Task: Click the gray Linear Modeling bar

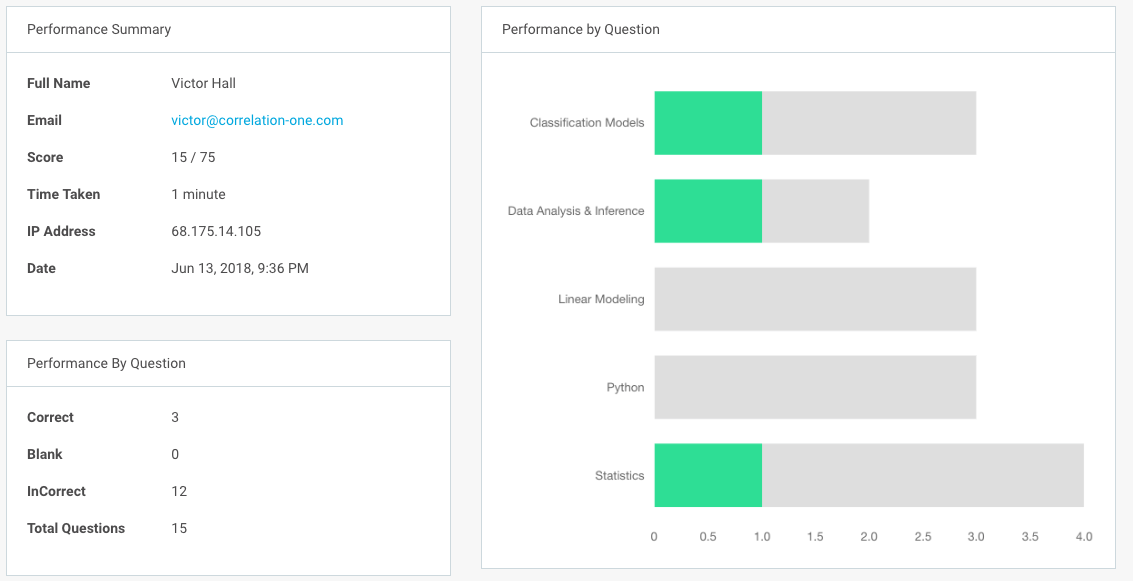Action: click(x=815, y=299)
